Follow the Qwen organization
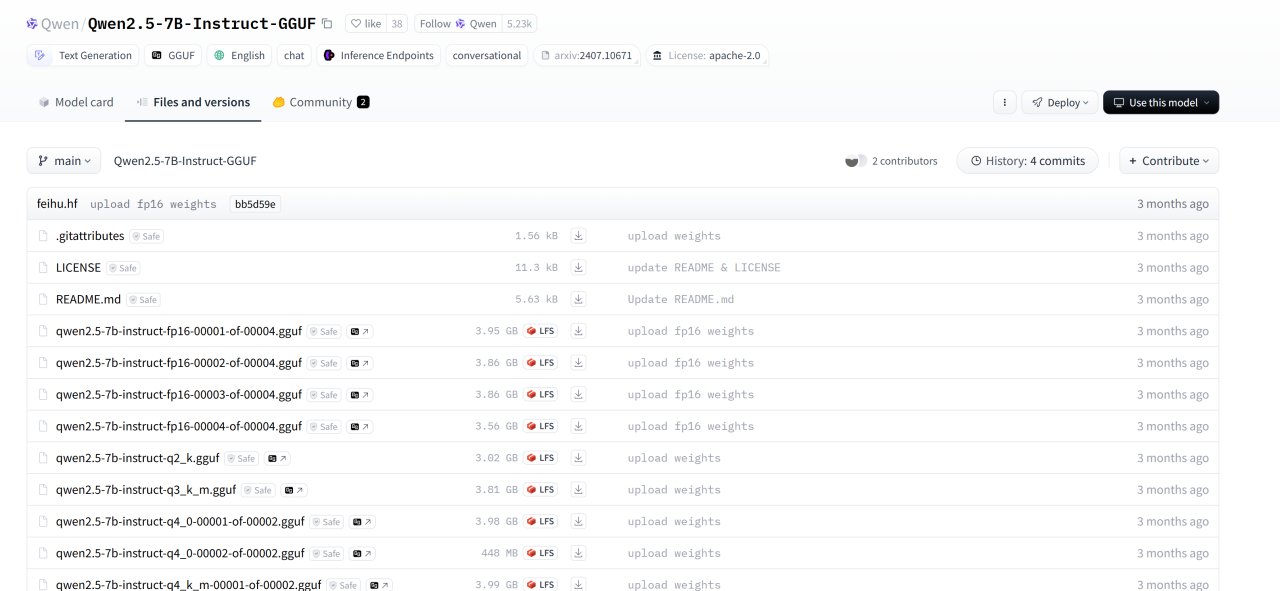 click(x=458, y=24)
